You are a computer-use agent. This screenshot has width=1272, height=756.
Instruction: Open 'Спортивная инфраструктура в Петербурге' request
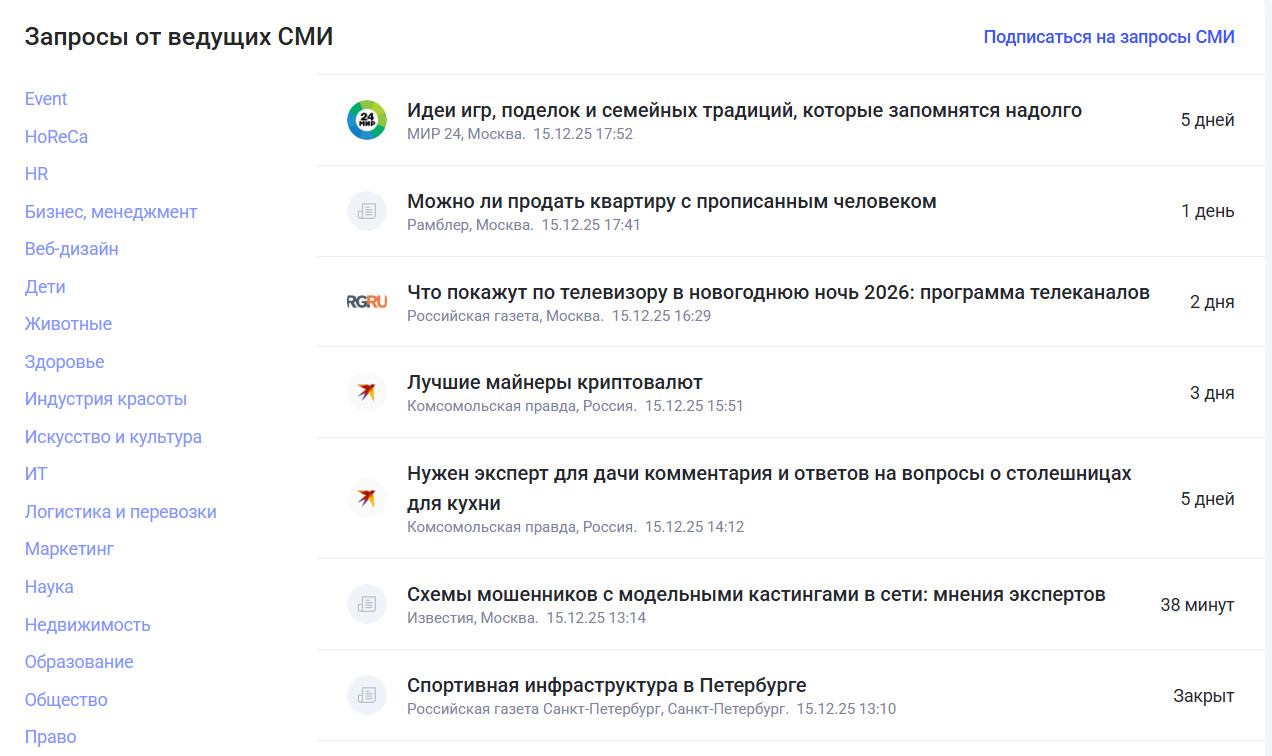607,685
